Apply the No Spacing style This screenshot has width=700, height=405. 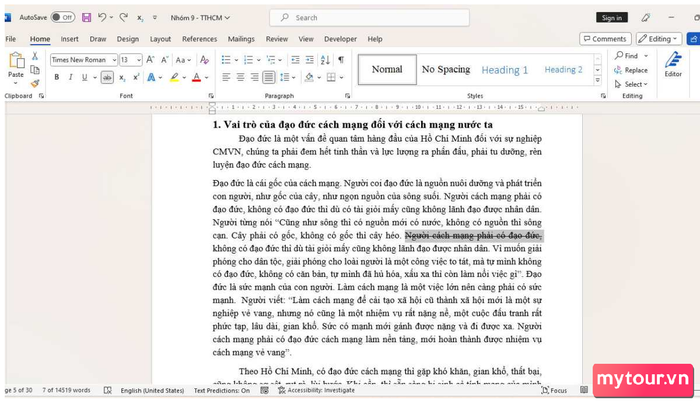[x=446, y=69]
